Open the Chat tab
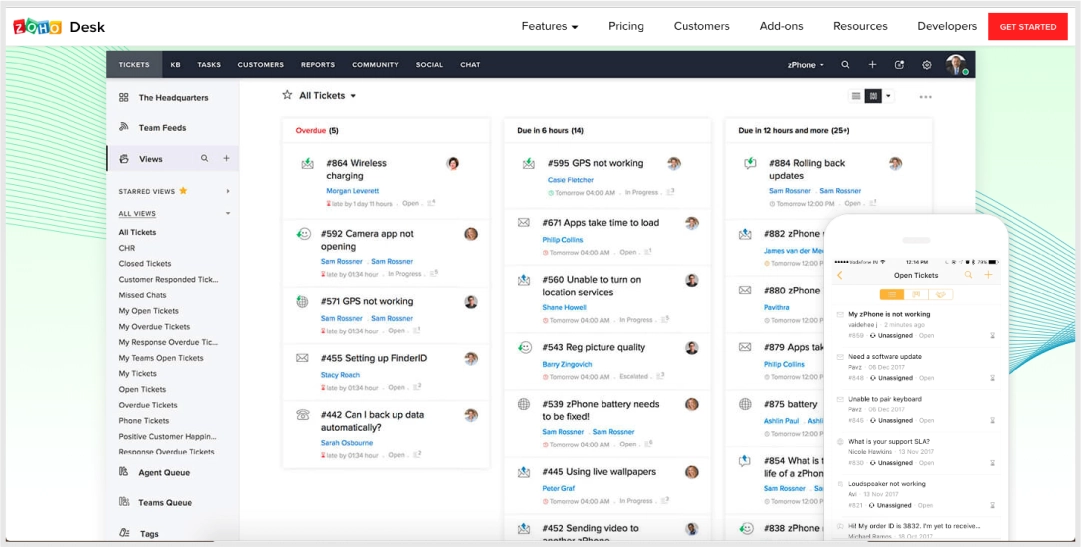Viewport: 1081px width, 547px height. point(470,65)
